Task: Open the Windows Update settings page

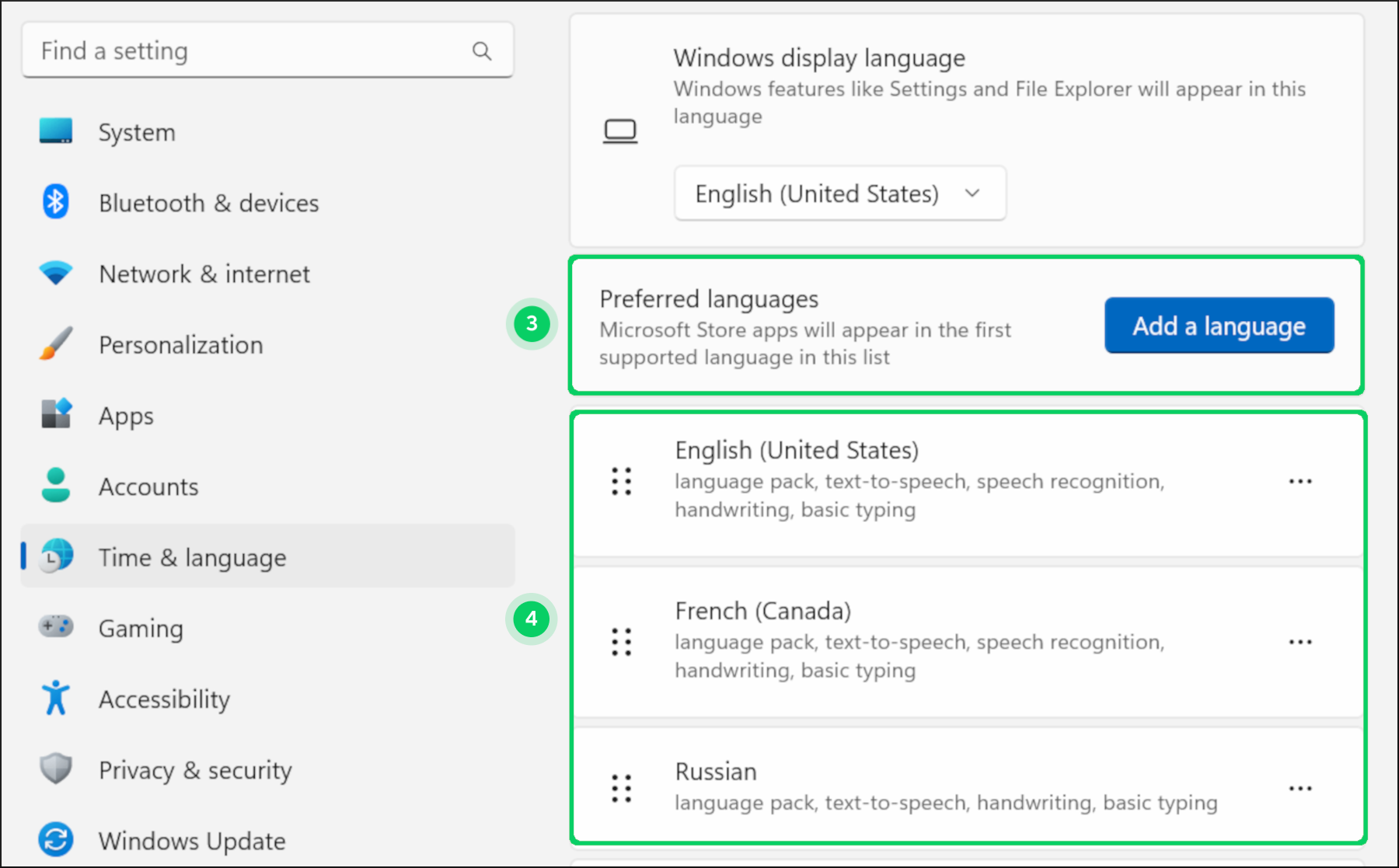Action: pos(192,841)
